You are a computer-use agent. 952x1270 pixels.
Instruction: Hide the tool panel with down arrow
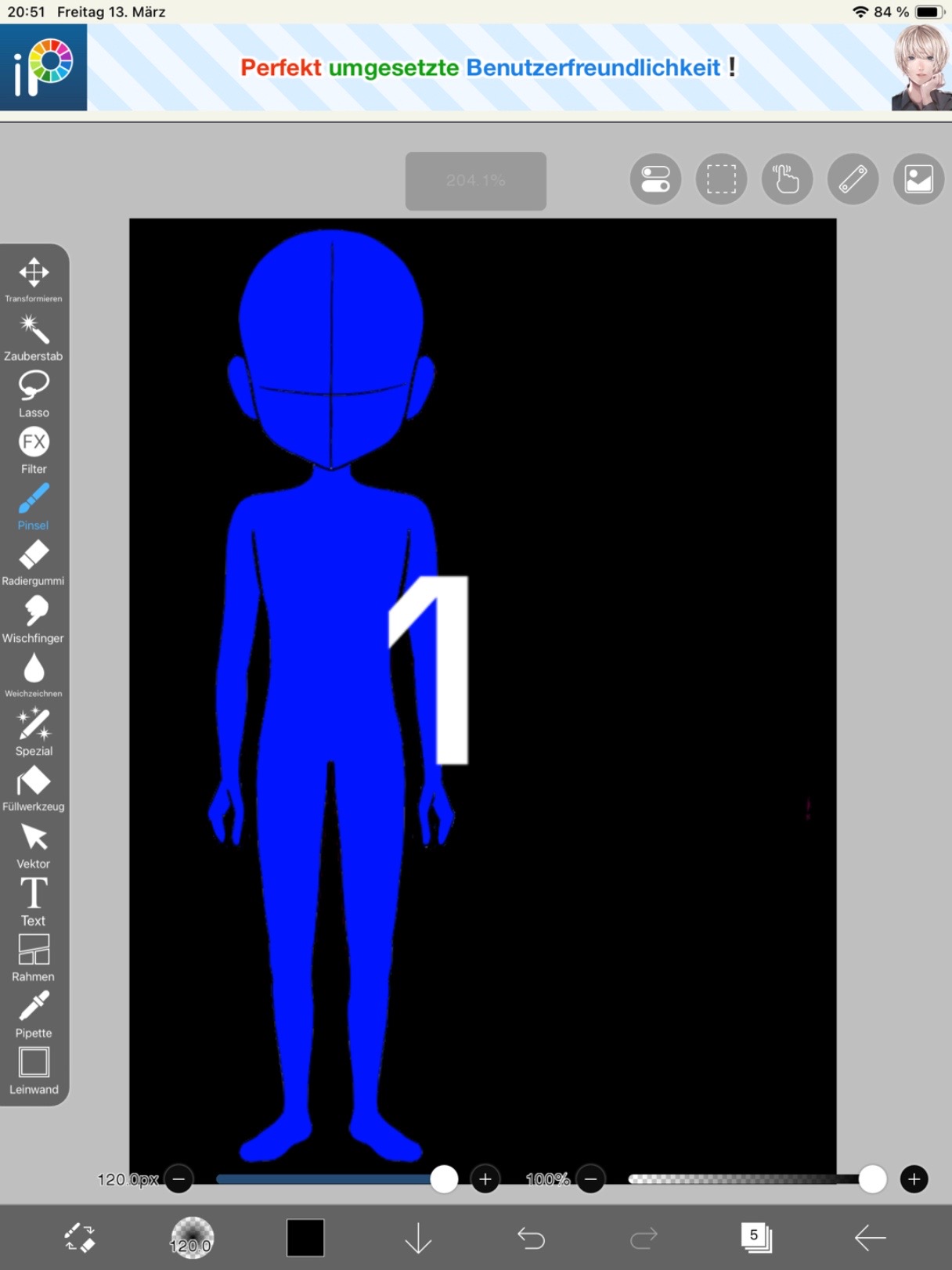tap(419, 1238)
